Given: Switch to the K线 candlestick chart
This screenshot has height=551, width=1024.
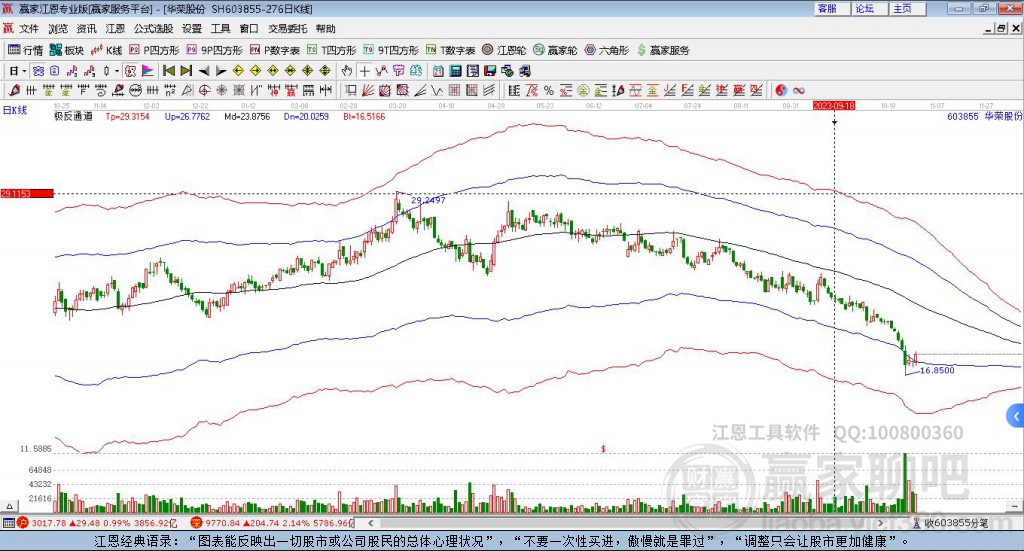Looking at the screenshot, I should coord(106,50).
